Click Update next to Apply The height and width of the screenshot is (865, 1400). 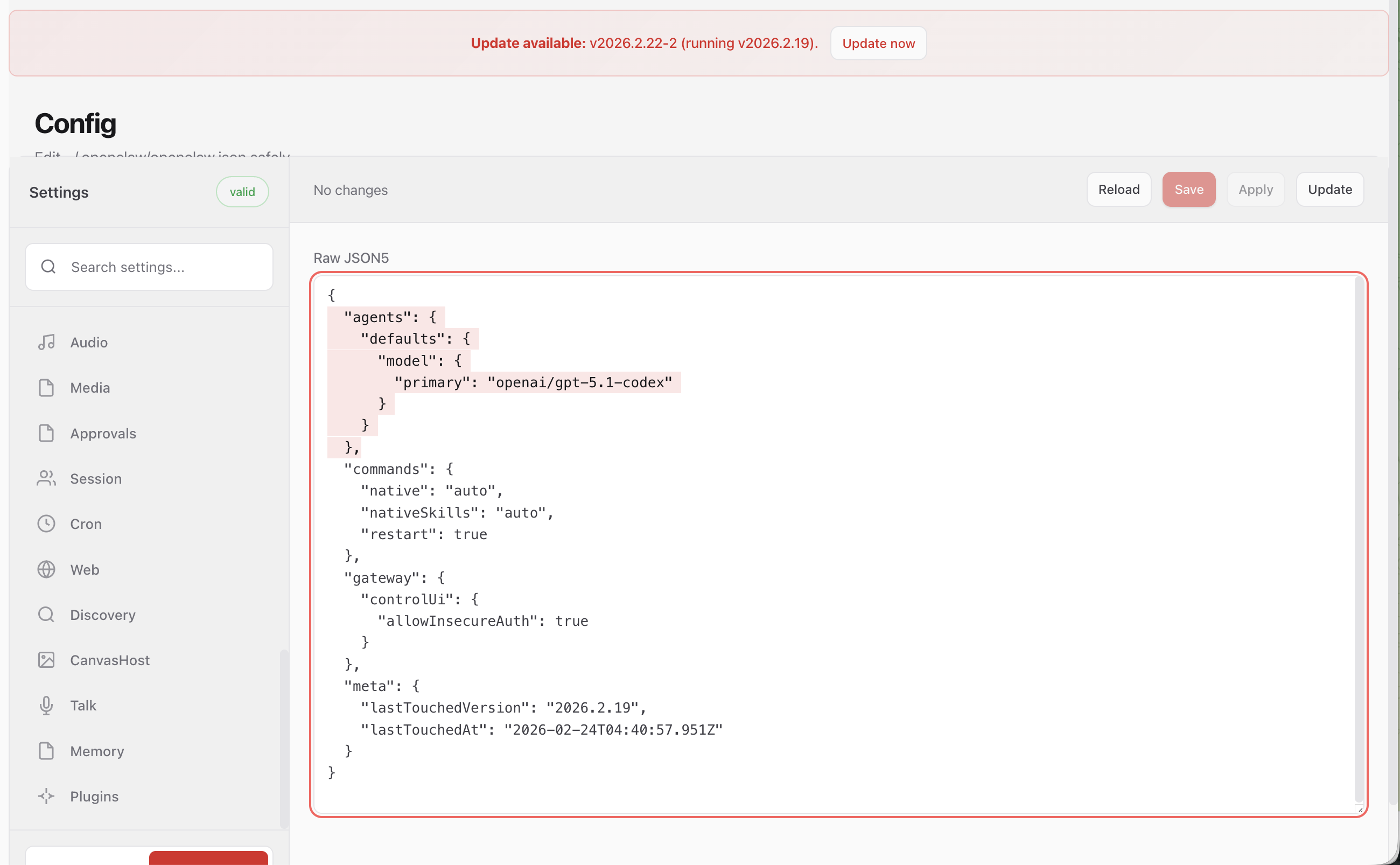[1329, 190]
